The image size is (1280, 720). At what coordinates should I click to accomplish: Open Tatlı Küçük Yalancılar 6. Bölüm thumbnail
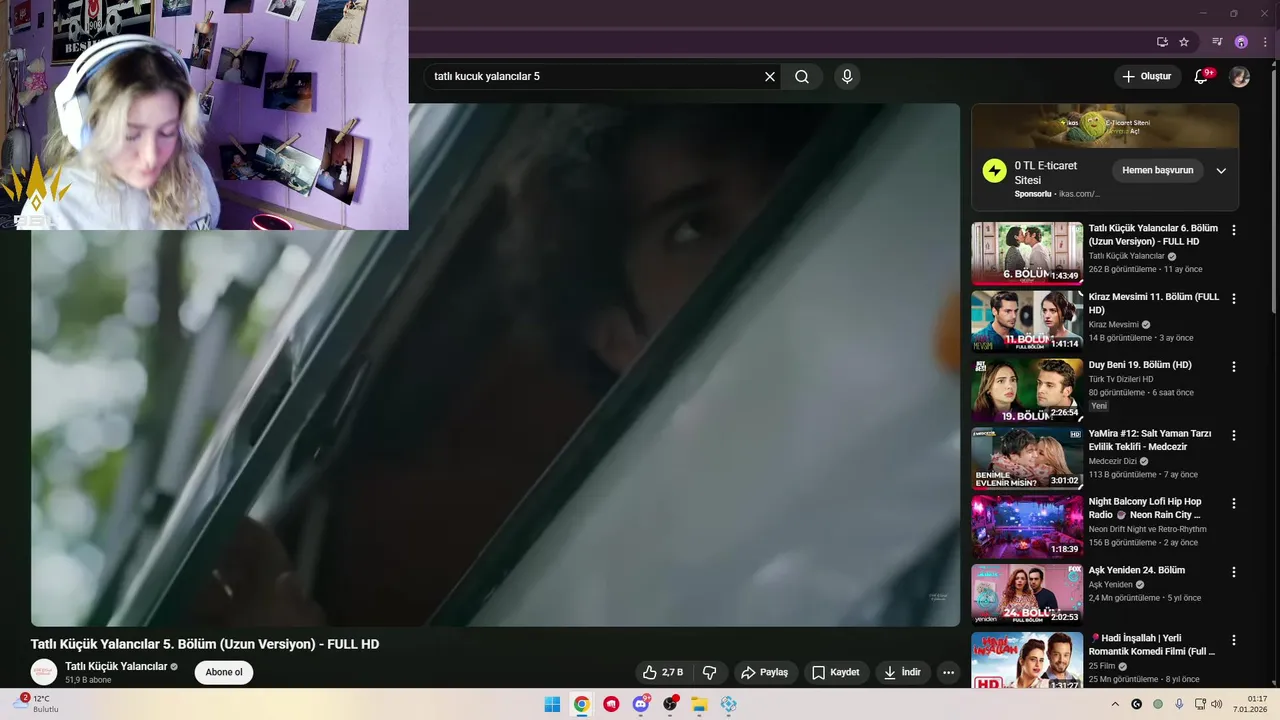[1027, 254]
